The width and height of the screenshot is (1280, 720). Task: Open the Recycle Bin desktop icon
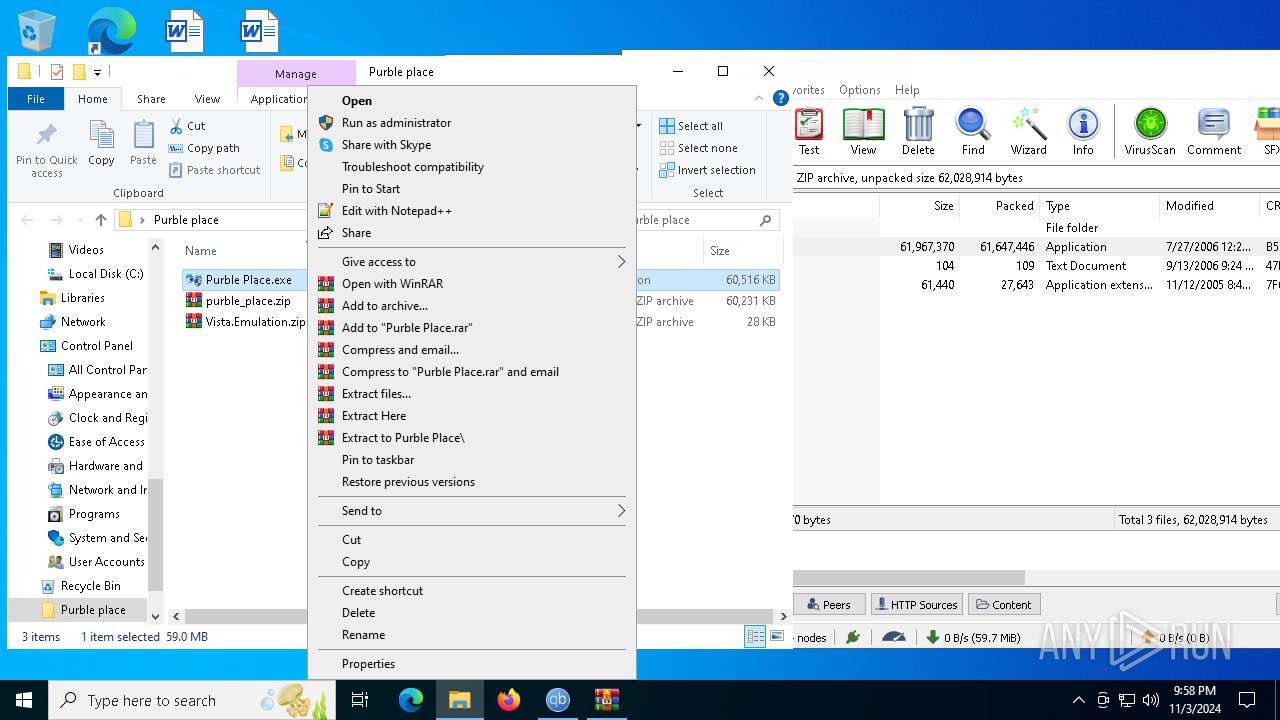pyautogui.click(x=38, y=32)
